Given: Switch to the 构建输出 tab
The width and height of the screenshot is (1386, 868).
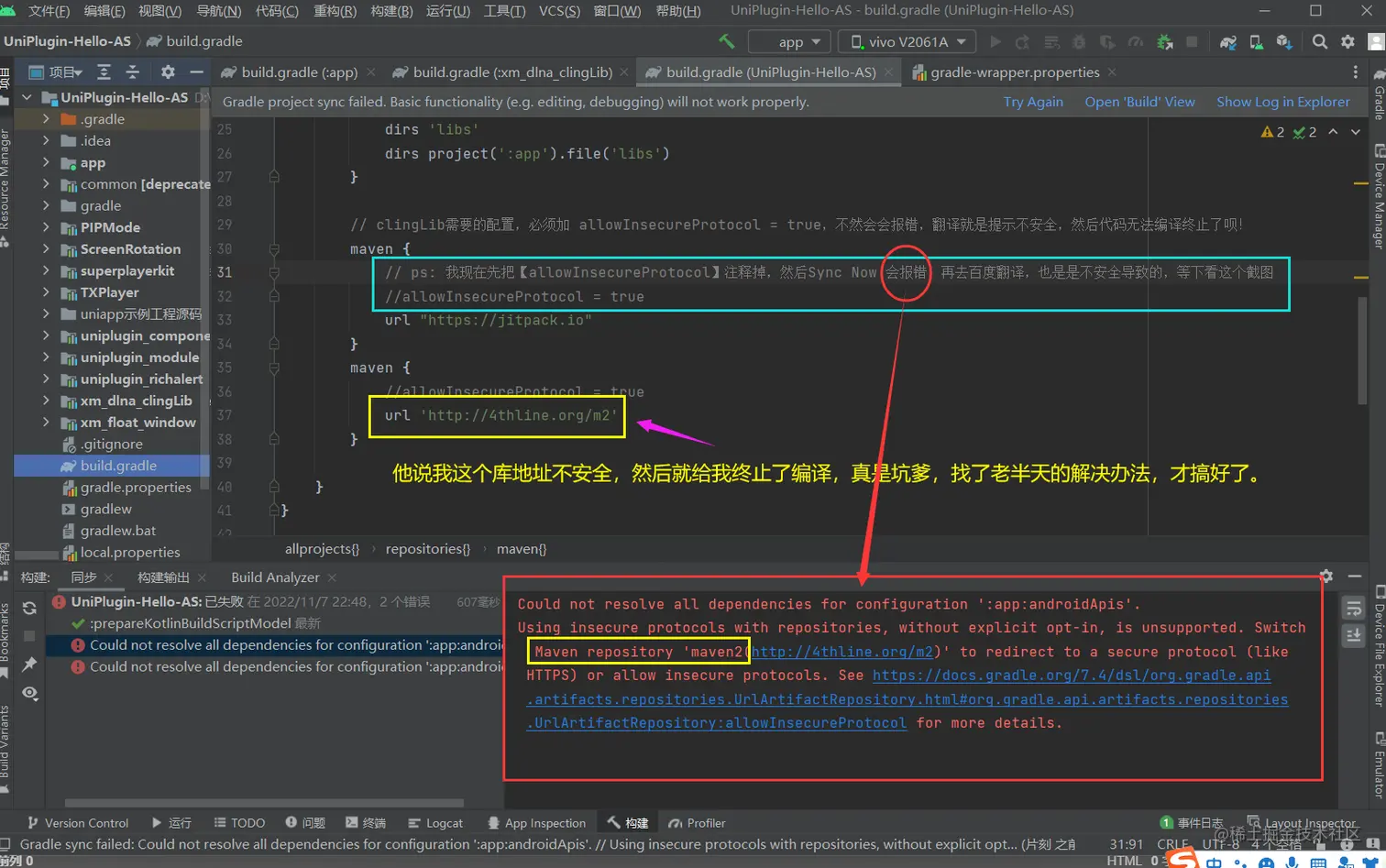Looking at the screenshot, I should [163, 577].
